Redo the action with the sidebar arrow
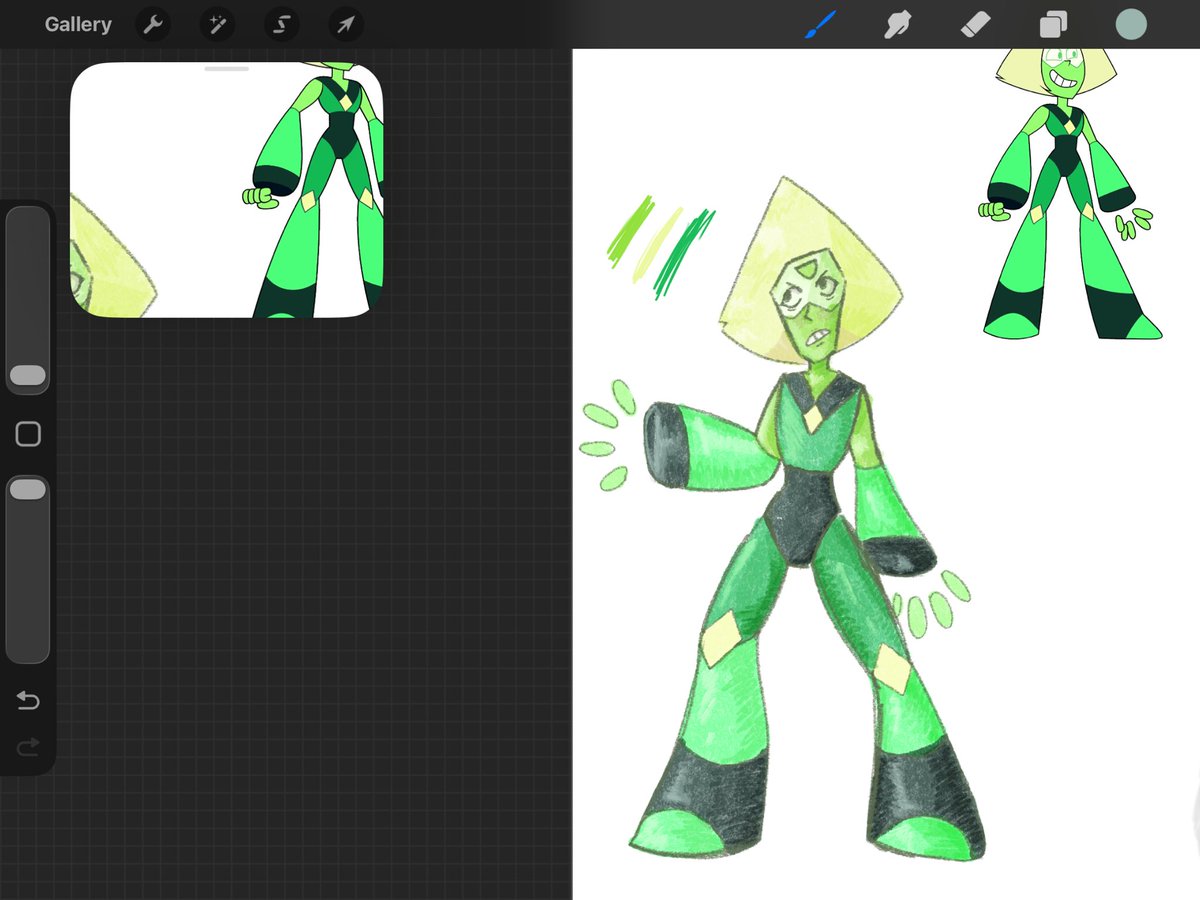The height and width of the screenshot is (900, 1200). coord(28,746)
